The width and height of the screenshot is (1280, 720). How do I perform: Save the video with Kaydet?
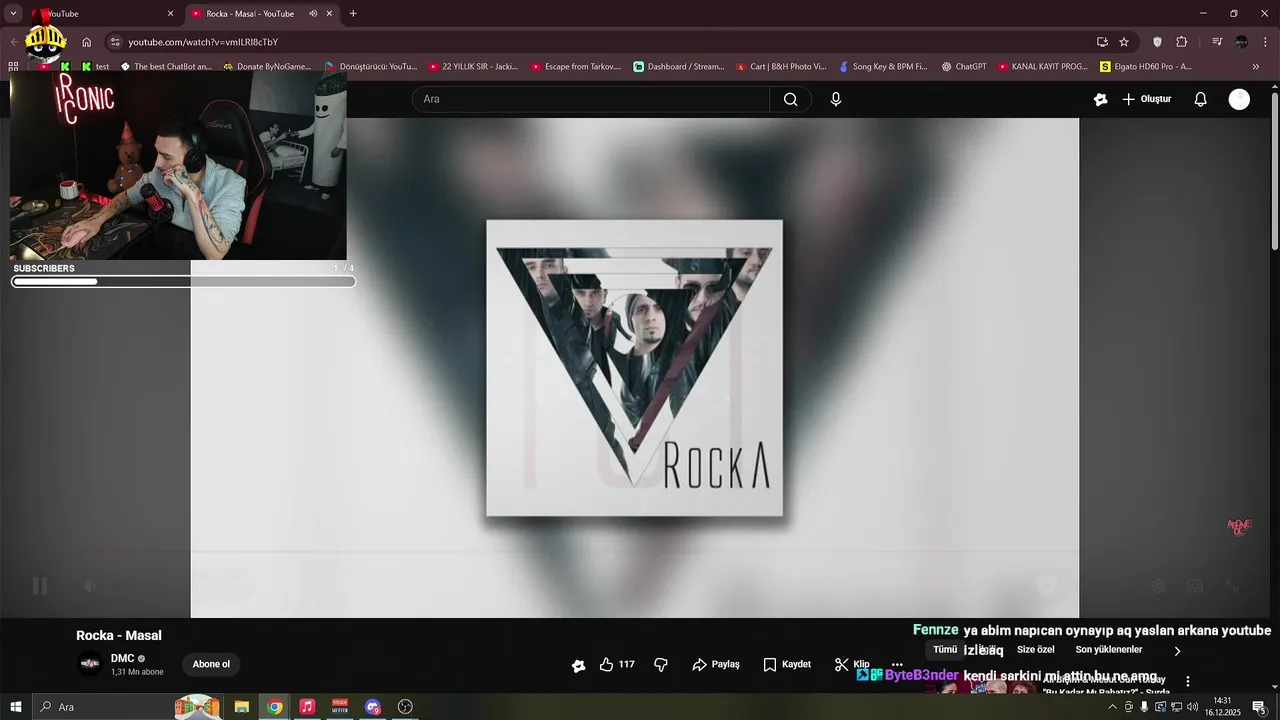[787, 664]
